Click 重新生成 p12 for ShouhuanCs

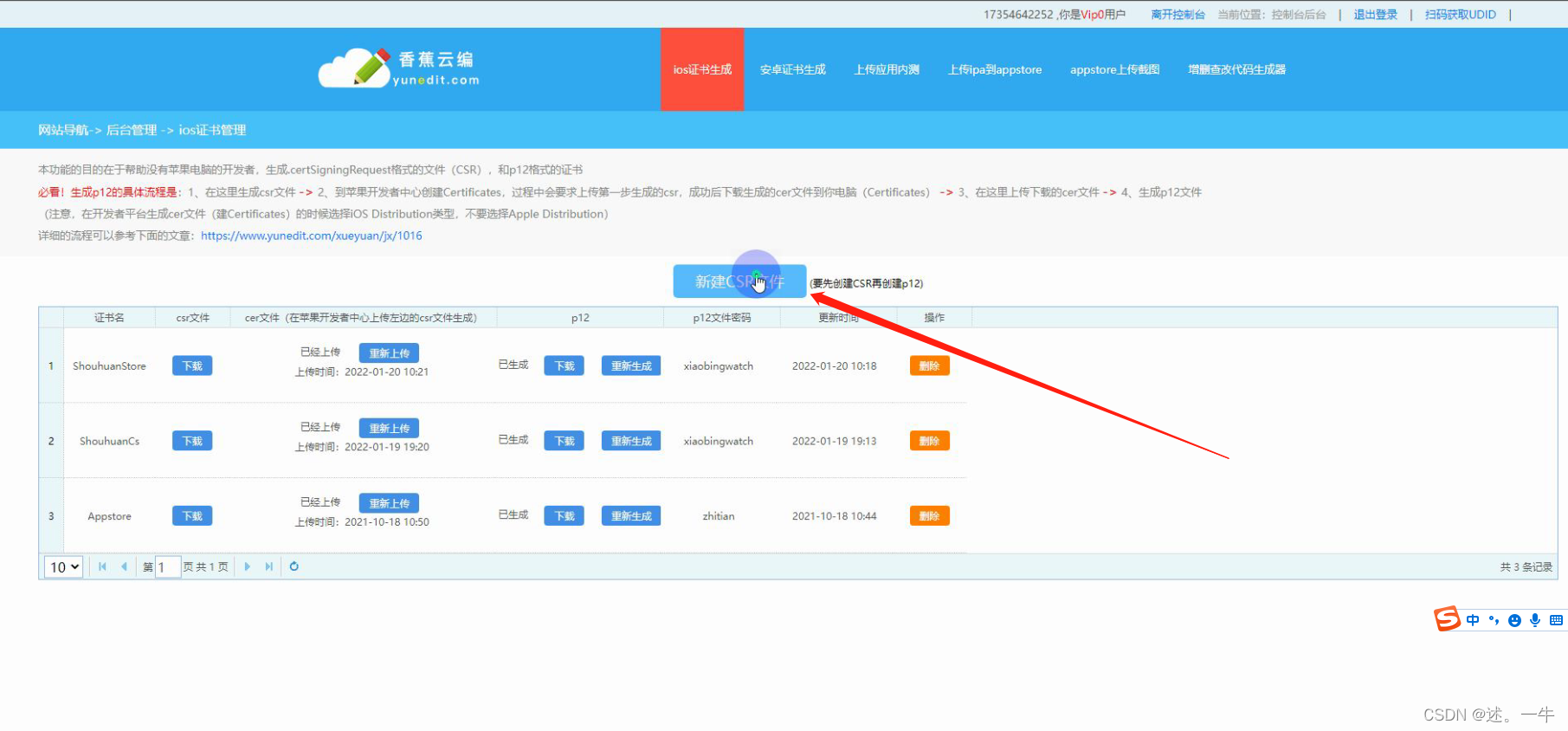point(631,441)
